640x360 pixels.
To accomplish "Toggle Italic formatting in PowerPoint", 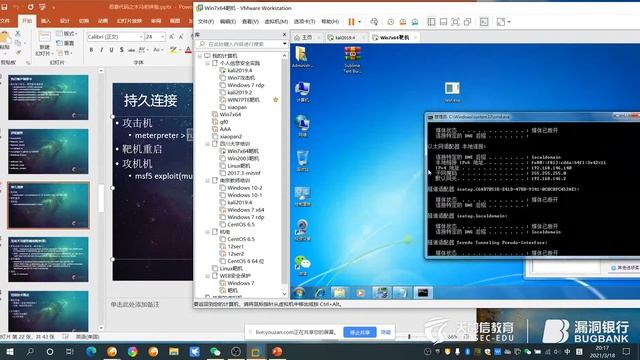I will click(x=101, y=50).
